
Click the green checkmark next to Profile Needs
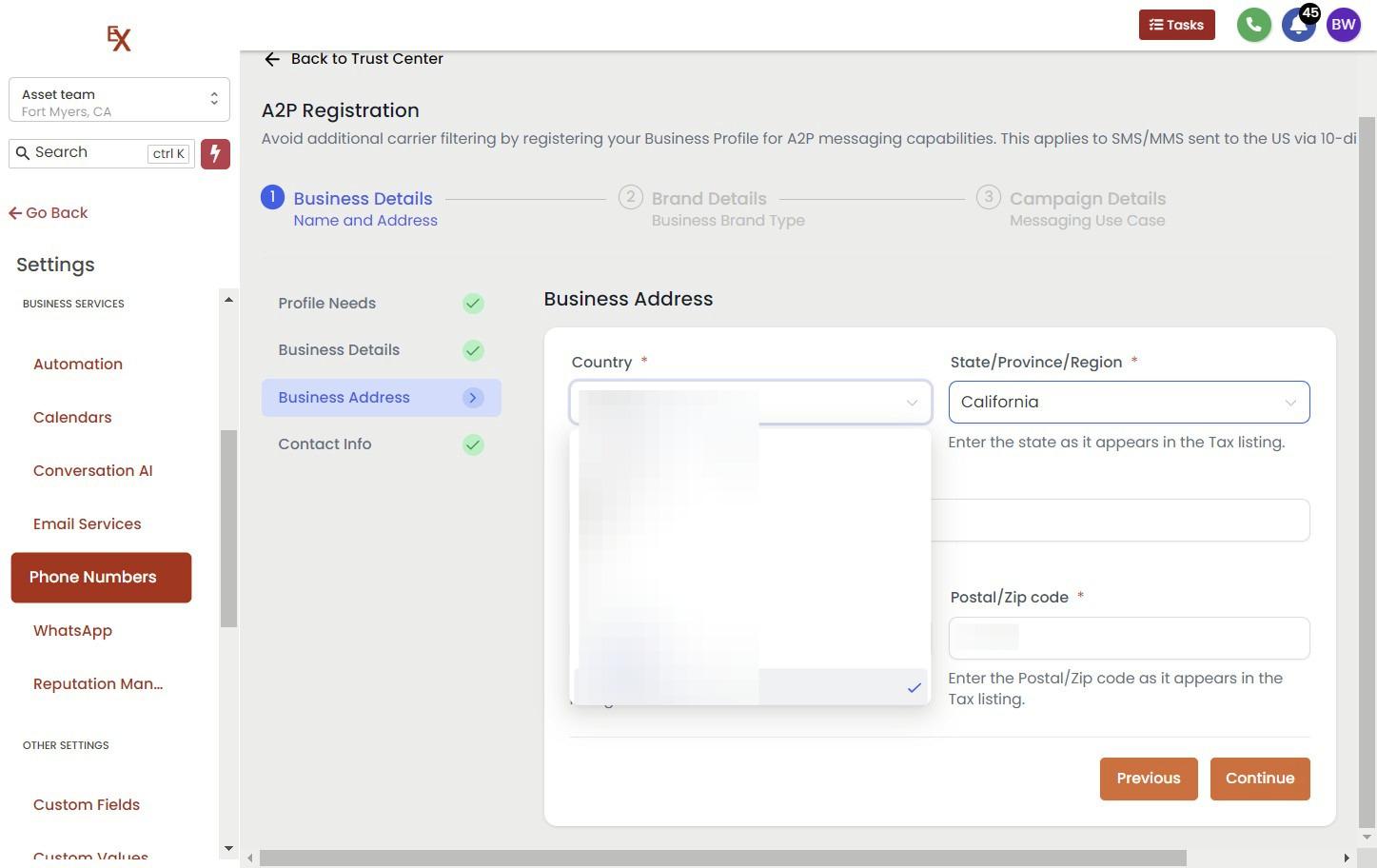473,304
